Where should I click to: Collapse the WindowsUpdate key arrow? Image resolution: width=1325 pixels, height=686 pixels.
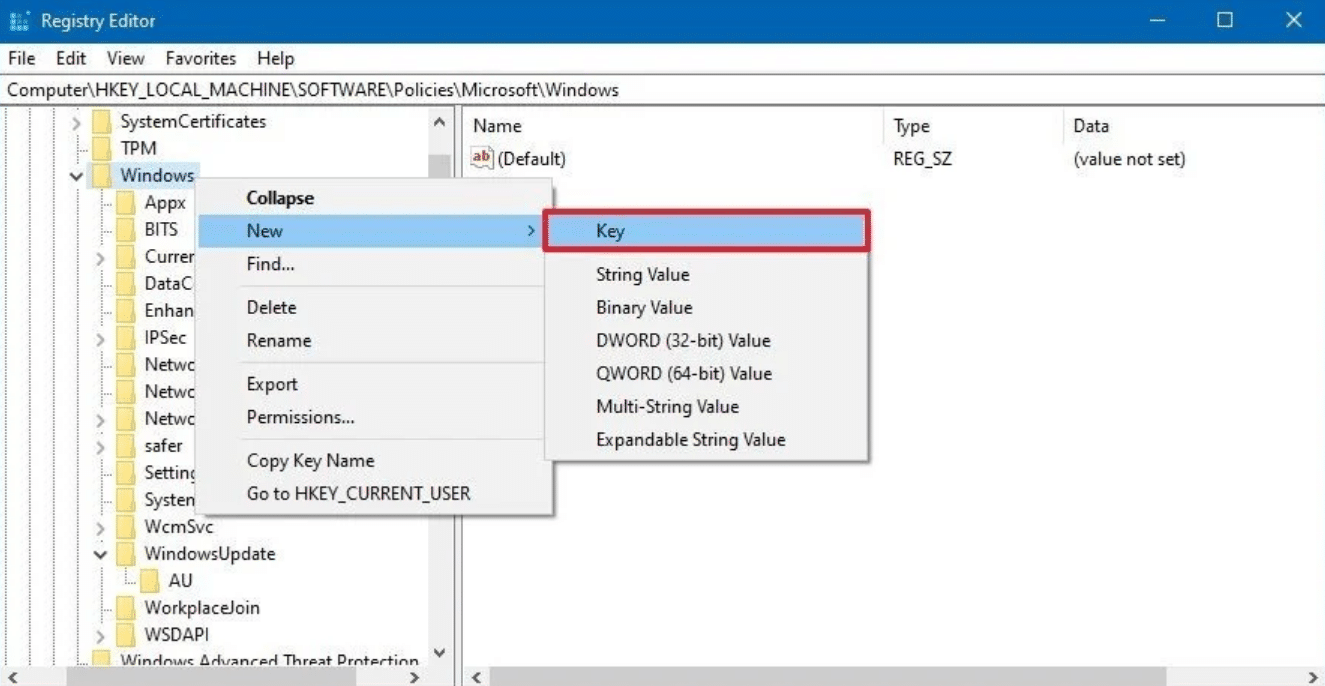[x=100, y=554]
